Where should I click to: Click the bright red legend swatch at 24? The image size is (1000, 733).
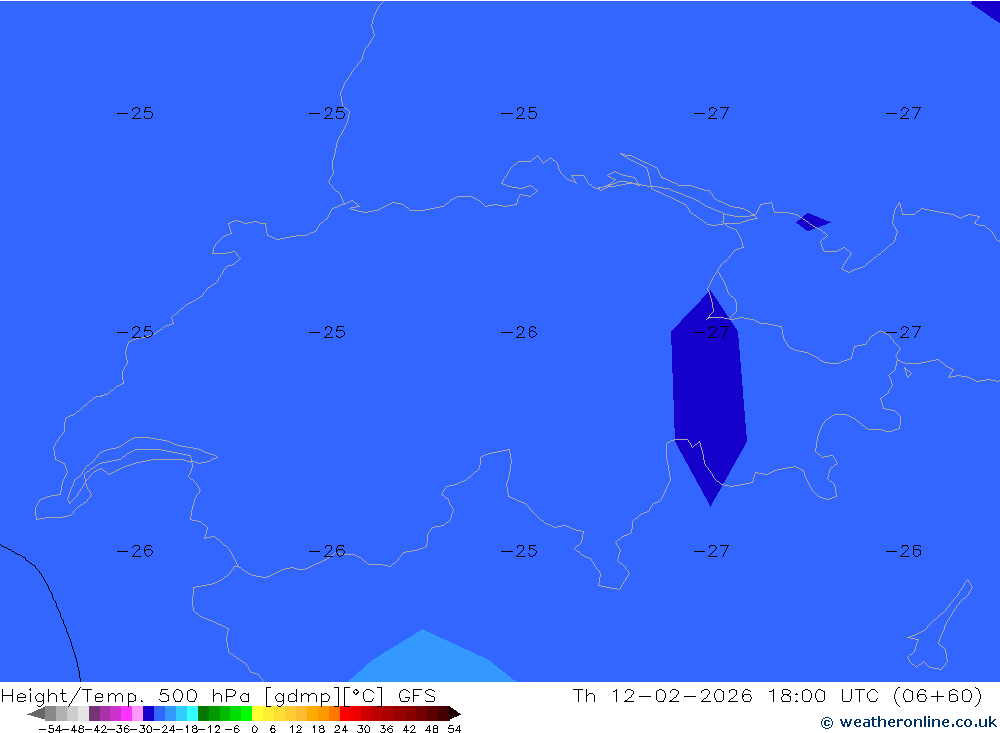(x=346, y=713)
